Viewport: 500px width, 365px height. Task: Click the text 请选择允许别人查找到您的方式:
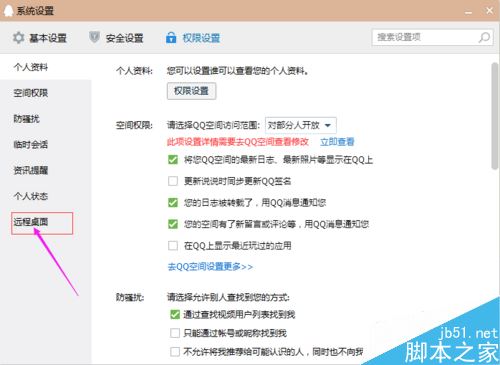coord(228,297)
